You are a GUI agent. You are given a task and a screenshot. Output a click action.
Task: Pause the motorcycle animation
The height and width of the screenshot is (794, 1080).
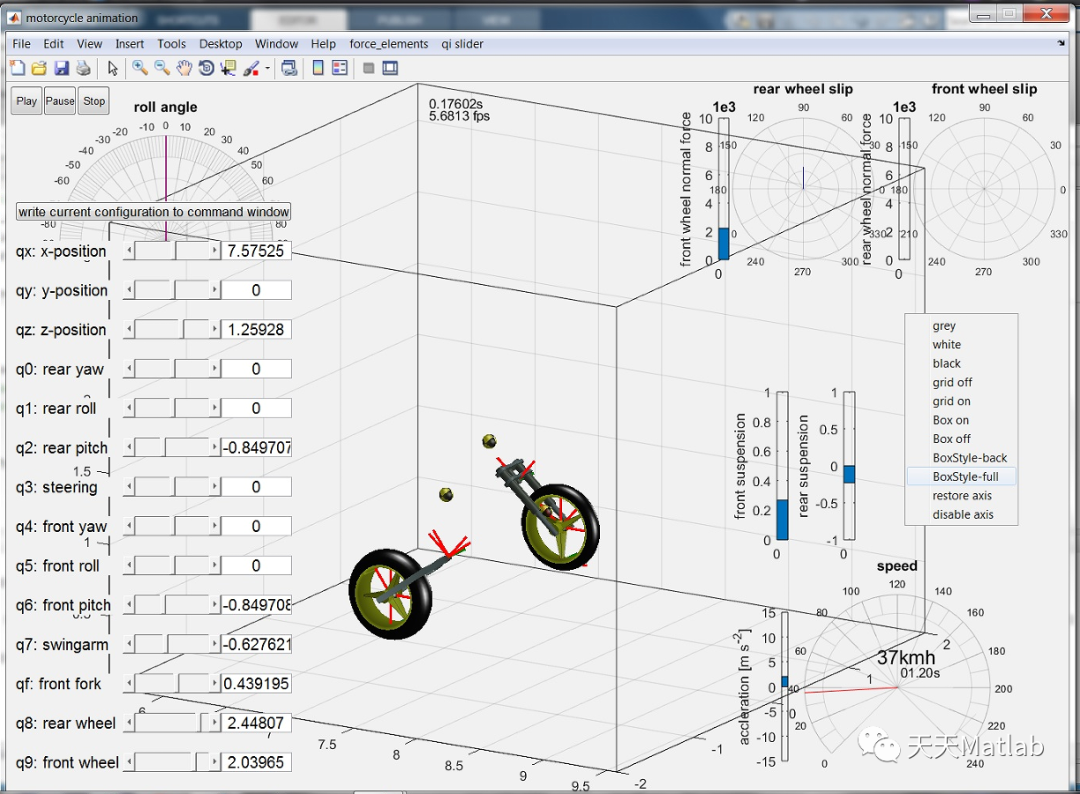pyautogui.click(x=60, y=101)
